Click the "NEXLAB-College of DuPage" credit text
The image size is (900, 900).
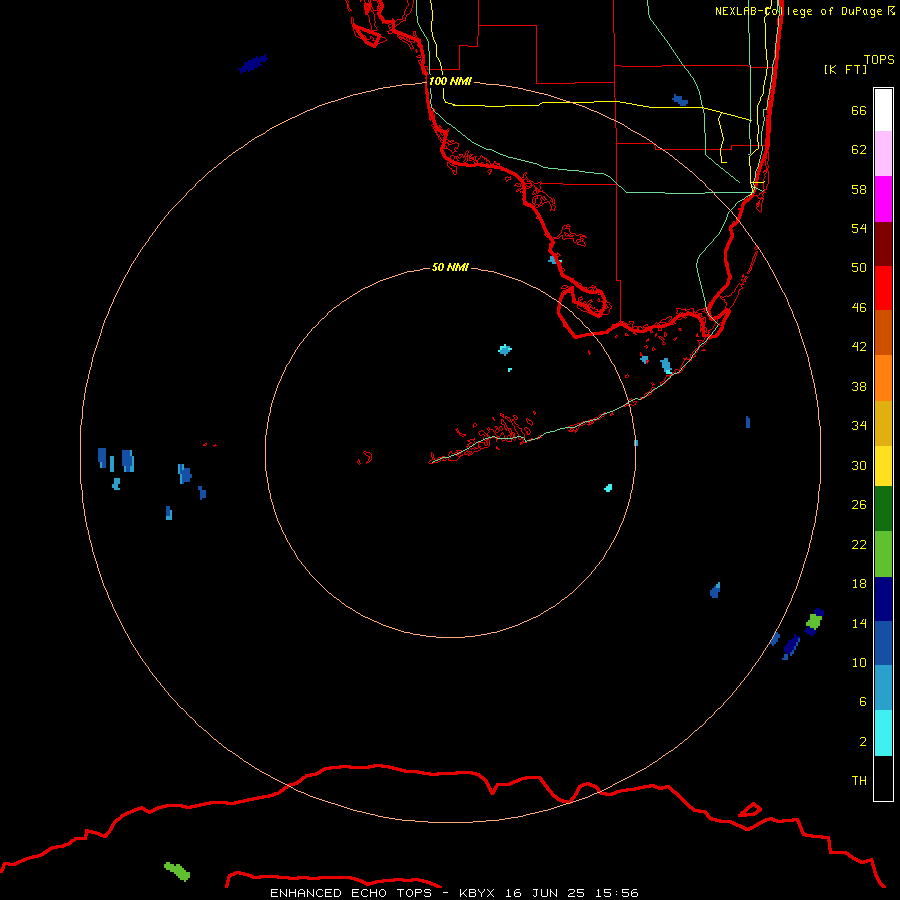tap(800, 11)
